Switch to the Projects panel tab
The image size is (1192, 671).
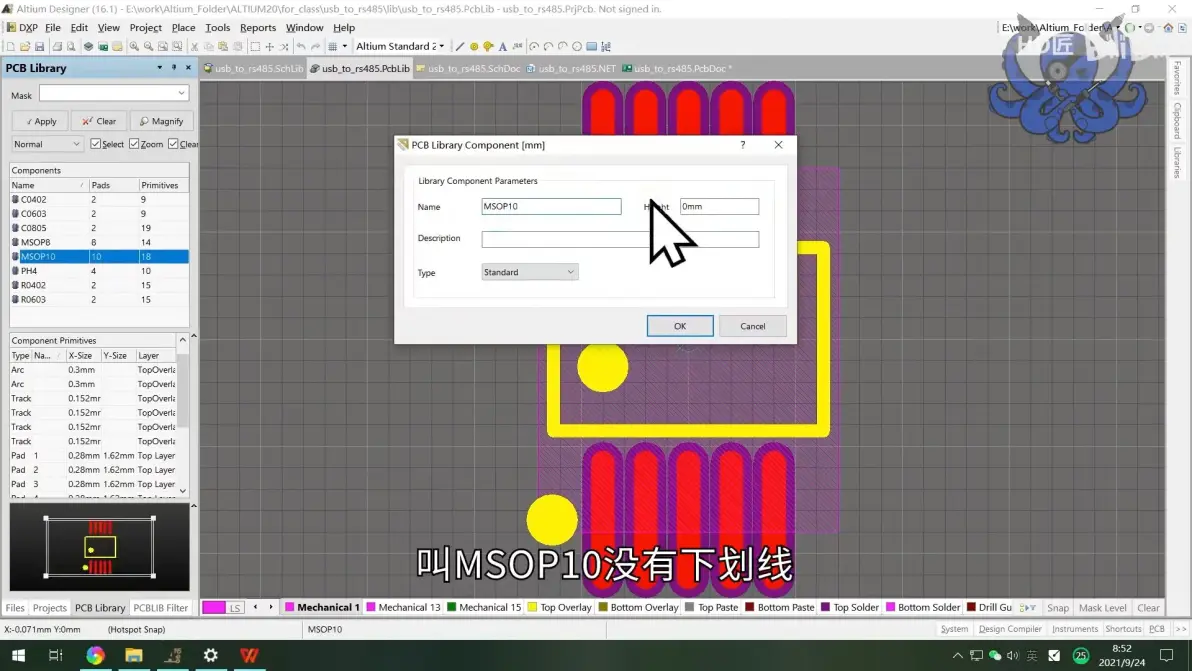49,608
